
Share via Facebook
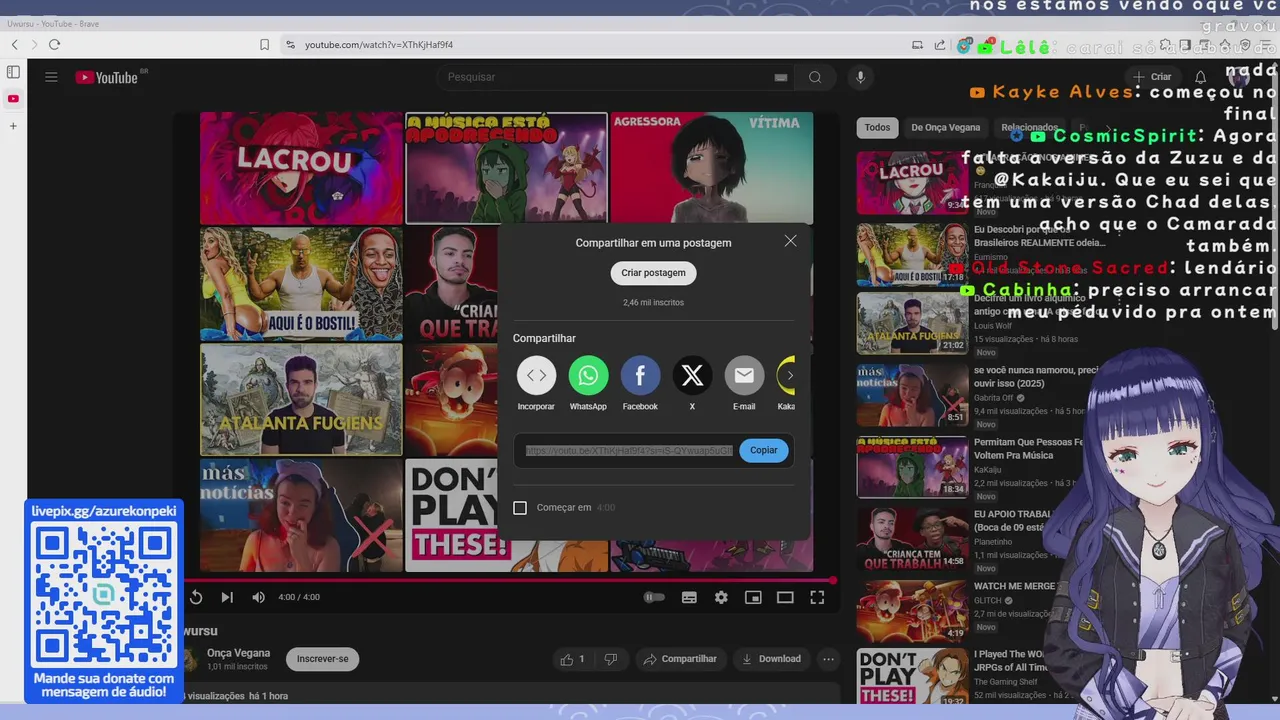[640, 383]
